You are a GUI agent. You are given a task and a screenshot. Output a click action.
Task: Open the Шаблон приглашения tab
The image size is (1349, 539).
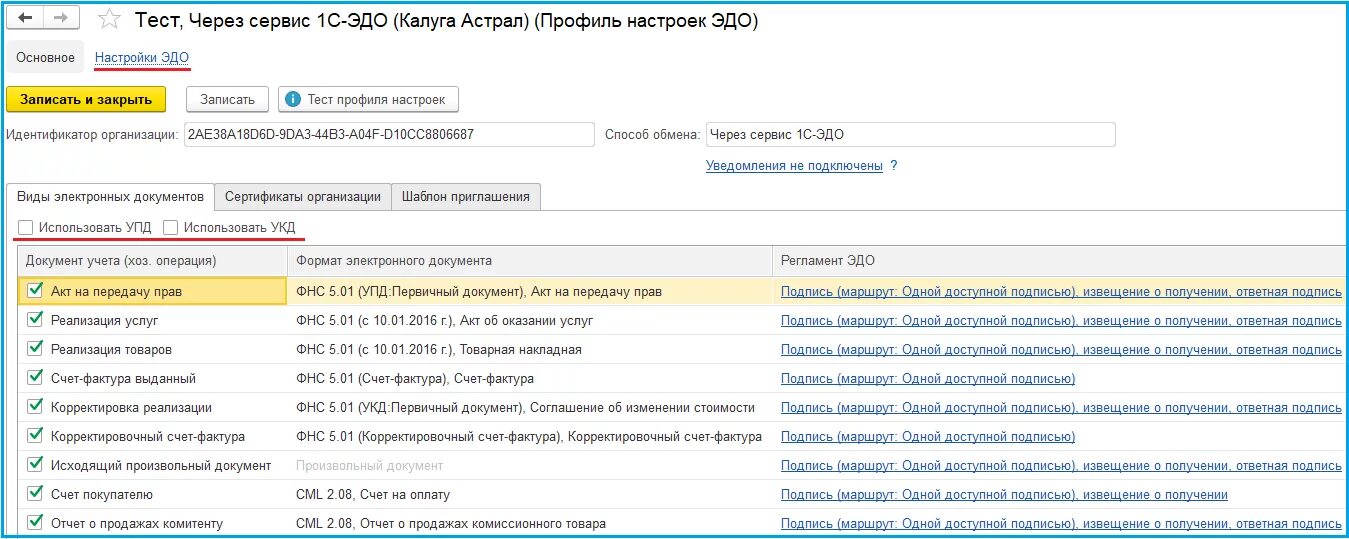click(x=466, y=197)
